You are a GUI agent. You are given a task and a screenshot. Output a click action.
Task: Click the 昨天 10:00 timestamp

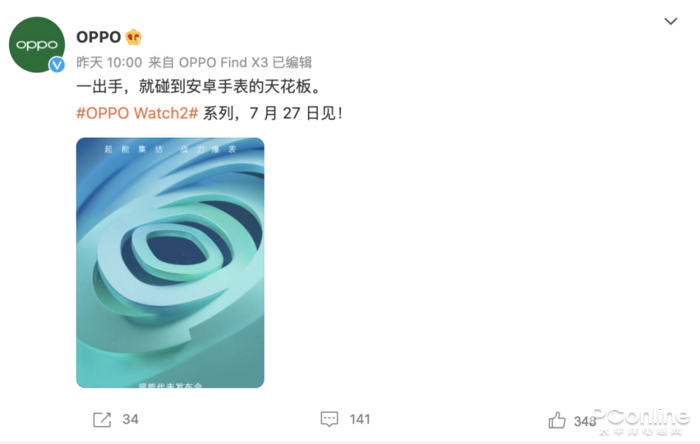[109, 62]
